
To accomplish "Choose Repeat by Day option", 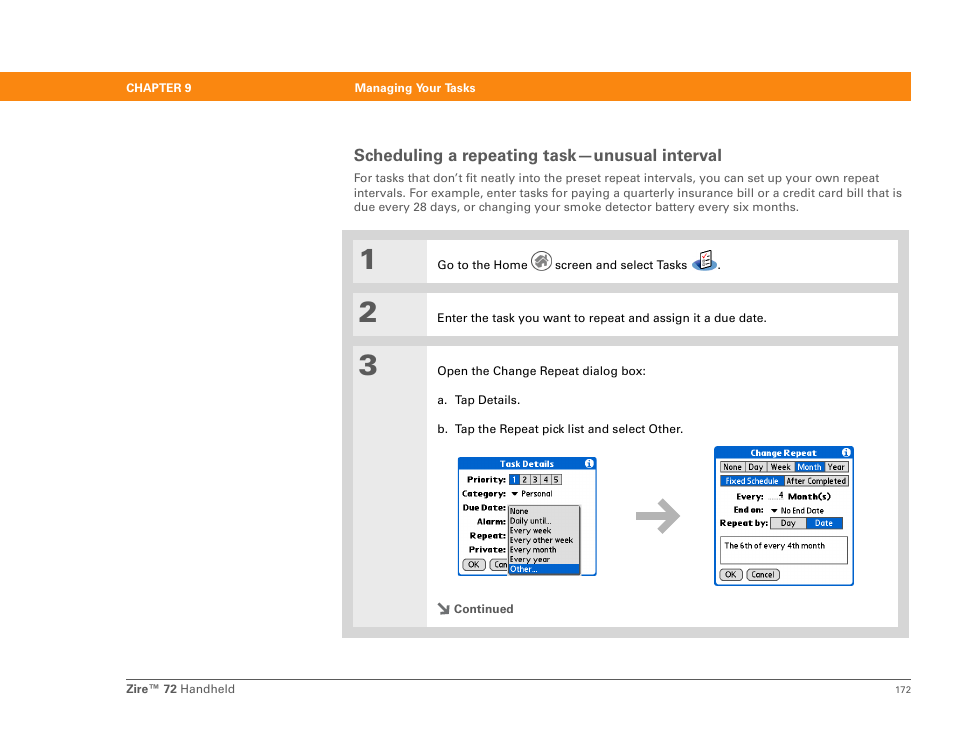I will click(x=788, y=523).
